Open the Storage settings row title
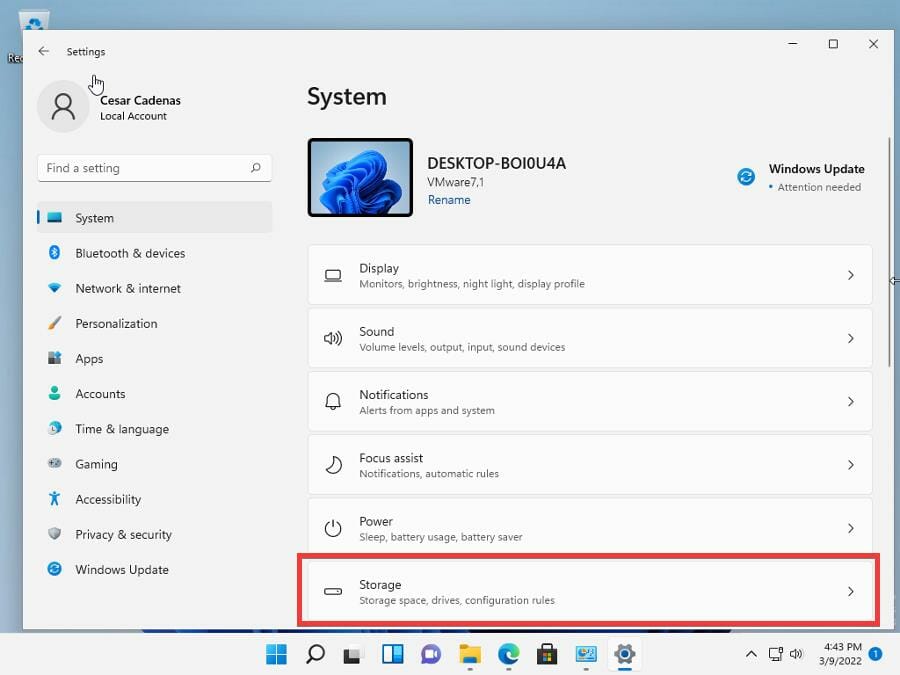The width and height of the screenshot is (900, 675). tap(380, 584)
